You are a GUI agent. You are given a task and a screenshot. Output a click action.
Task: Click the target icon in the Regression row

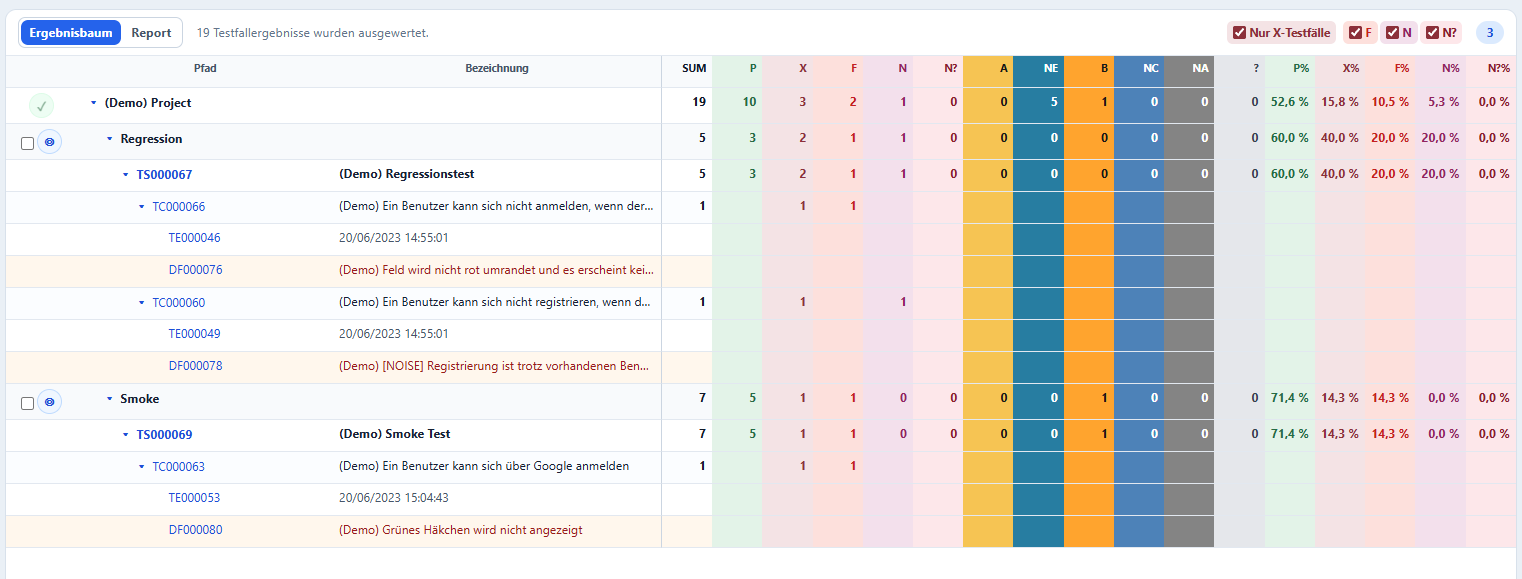tap(50, 142)
